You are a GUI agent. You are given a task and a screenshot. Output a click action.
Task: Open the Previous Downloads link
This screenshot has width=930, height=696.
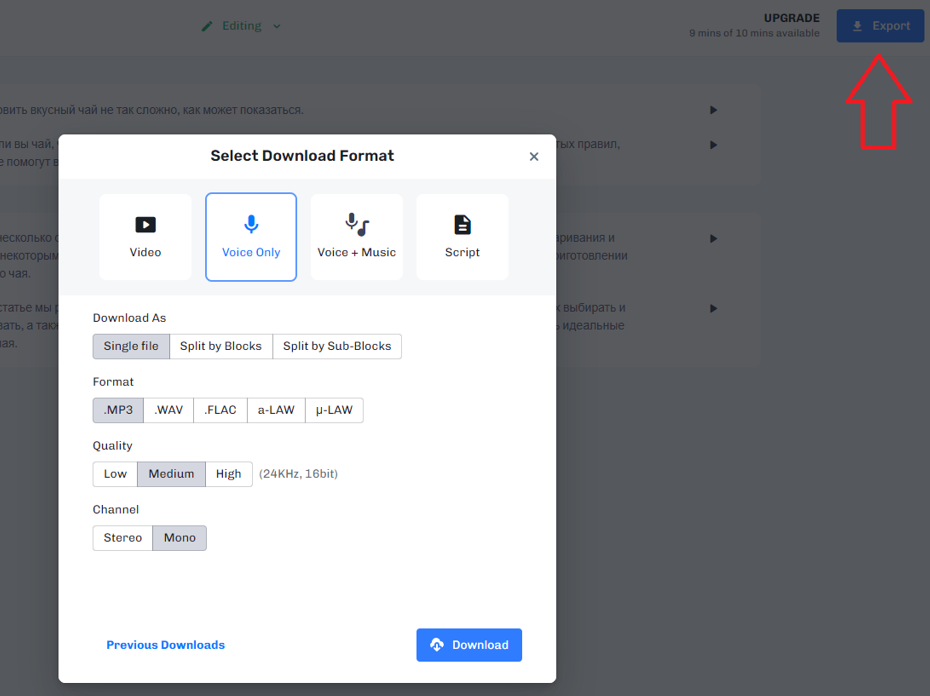point(165,645)
